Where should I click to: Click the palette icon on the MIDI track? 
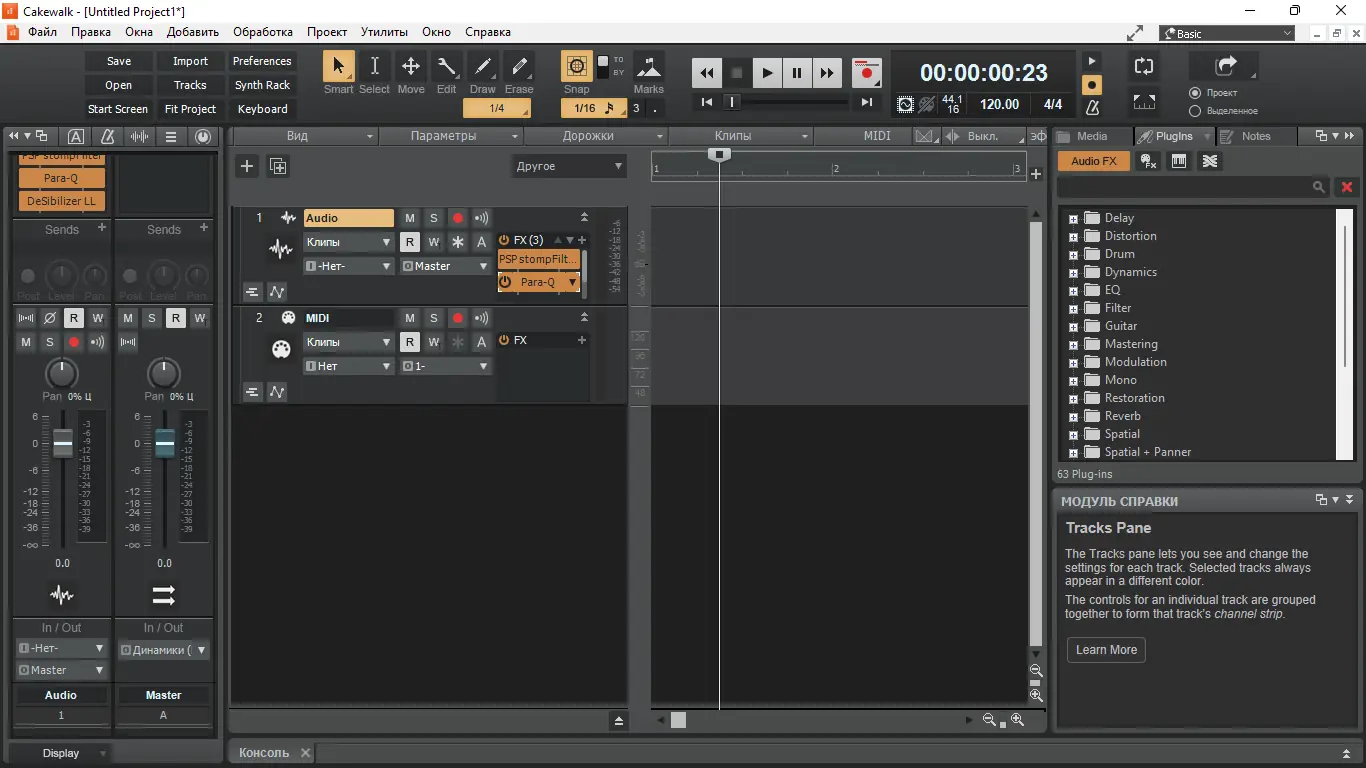281,349
